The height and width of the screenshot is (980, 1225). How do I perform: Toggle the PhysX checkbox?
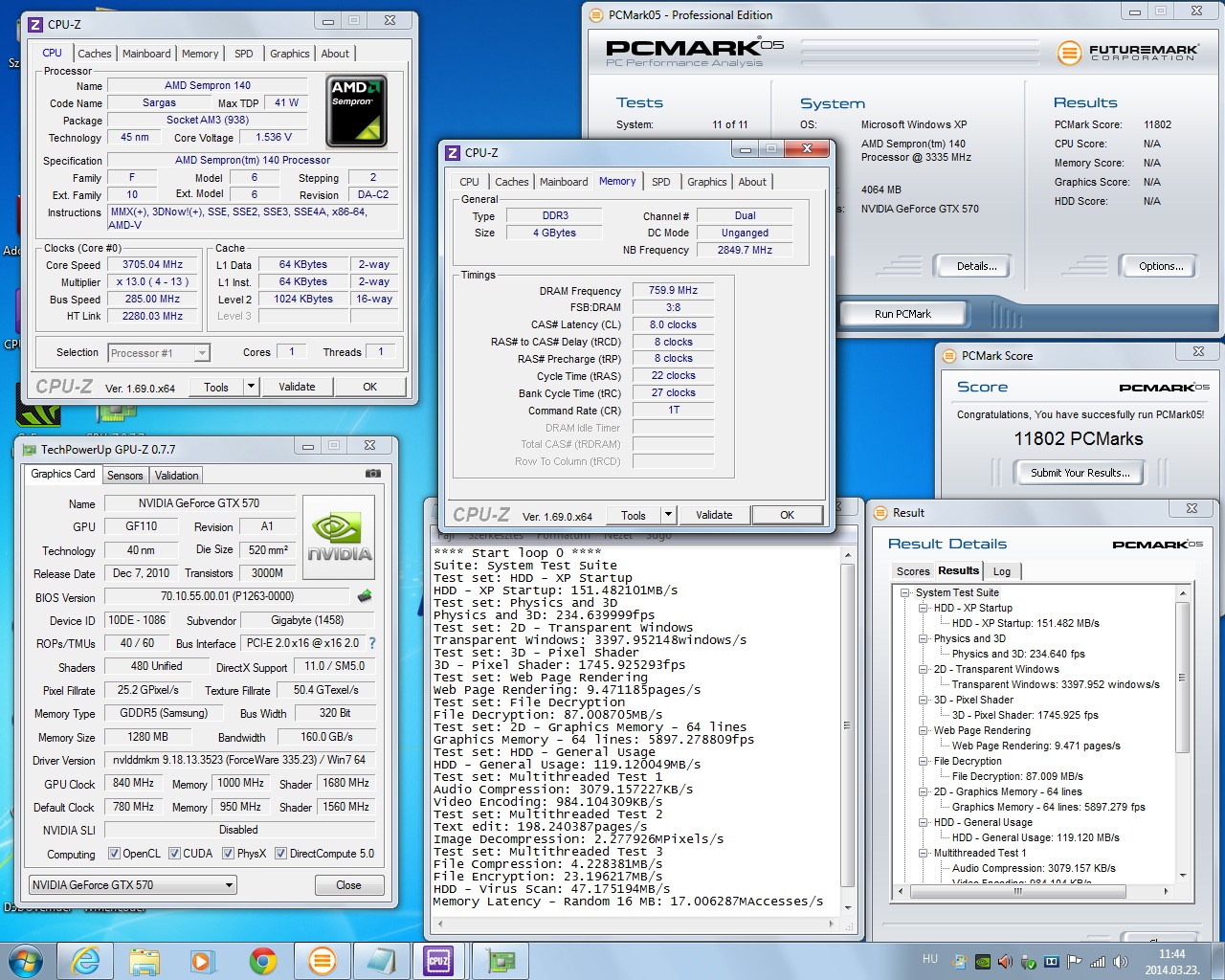pos(228,854)
